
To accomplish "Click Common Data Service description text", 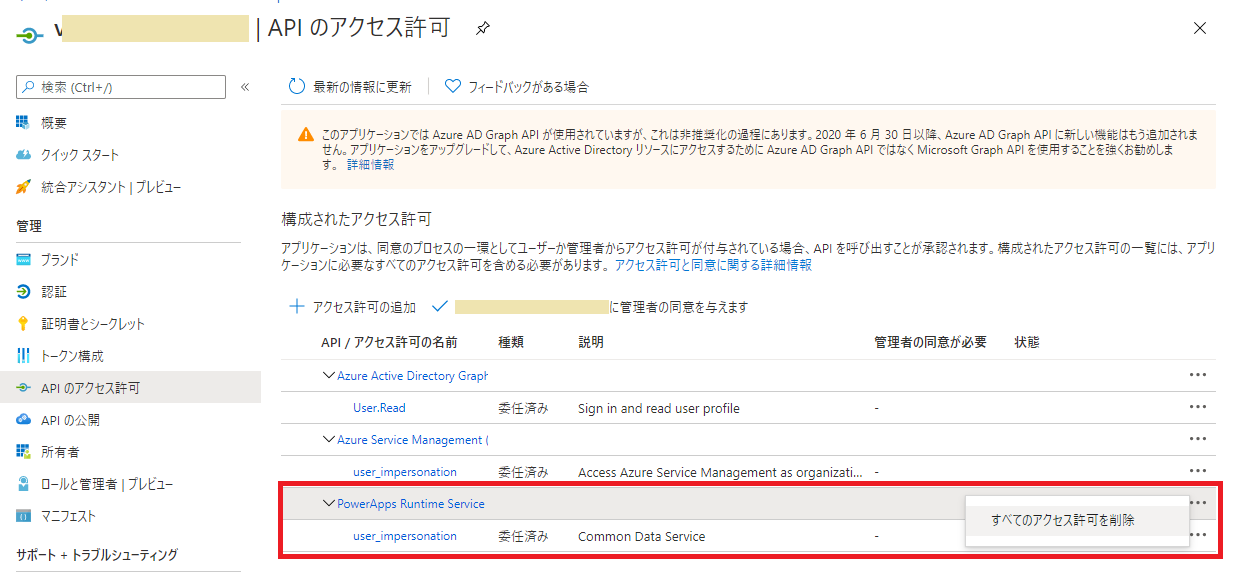I will tap(641, 536).
